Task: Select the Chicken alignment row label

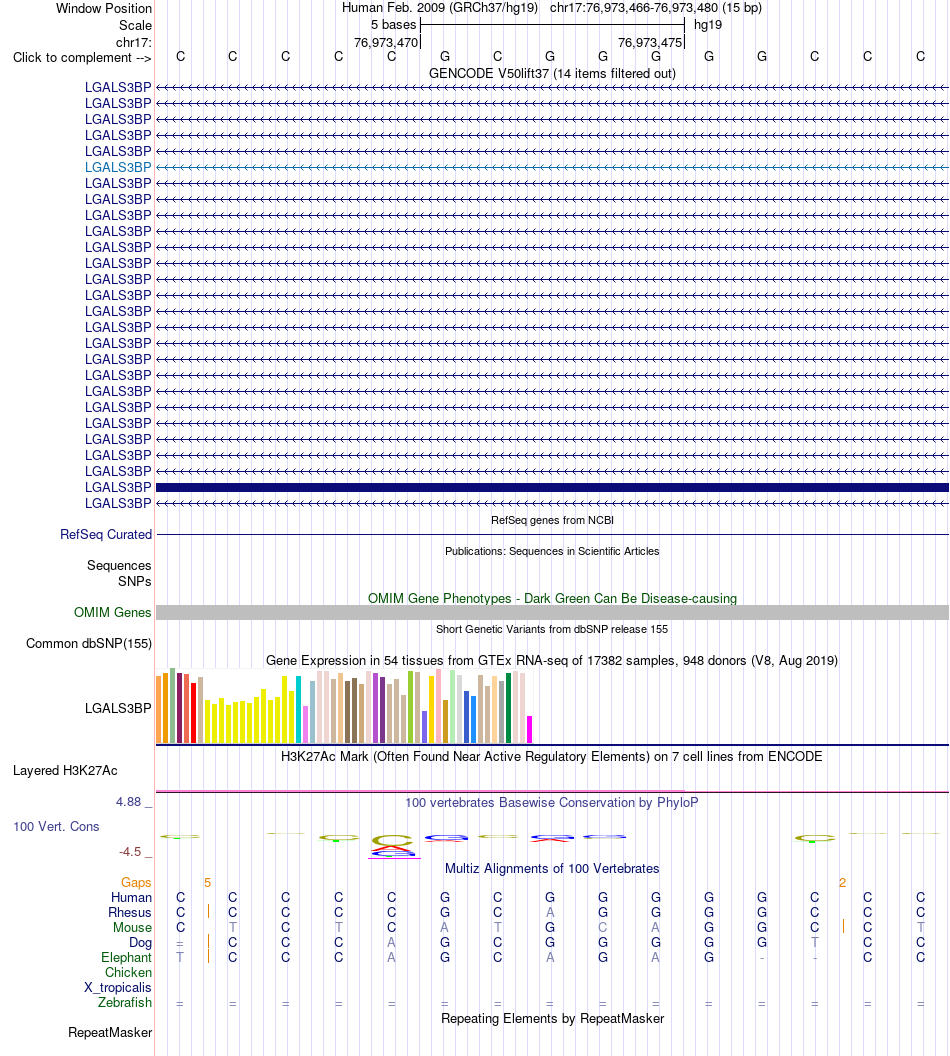Action: click(129, 972)
